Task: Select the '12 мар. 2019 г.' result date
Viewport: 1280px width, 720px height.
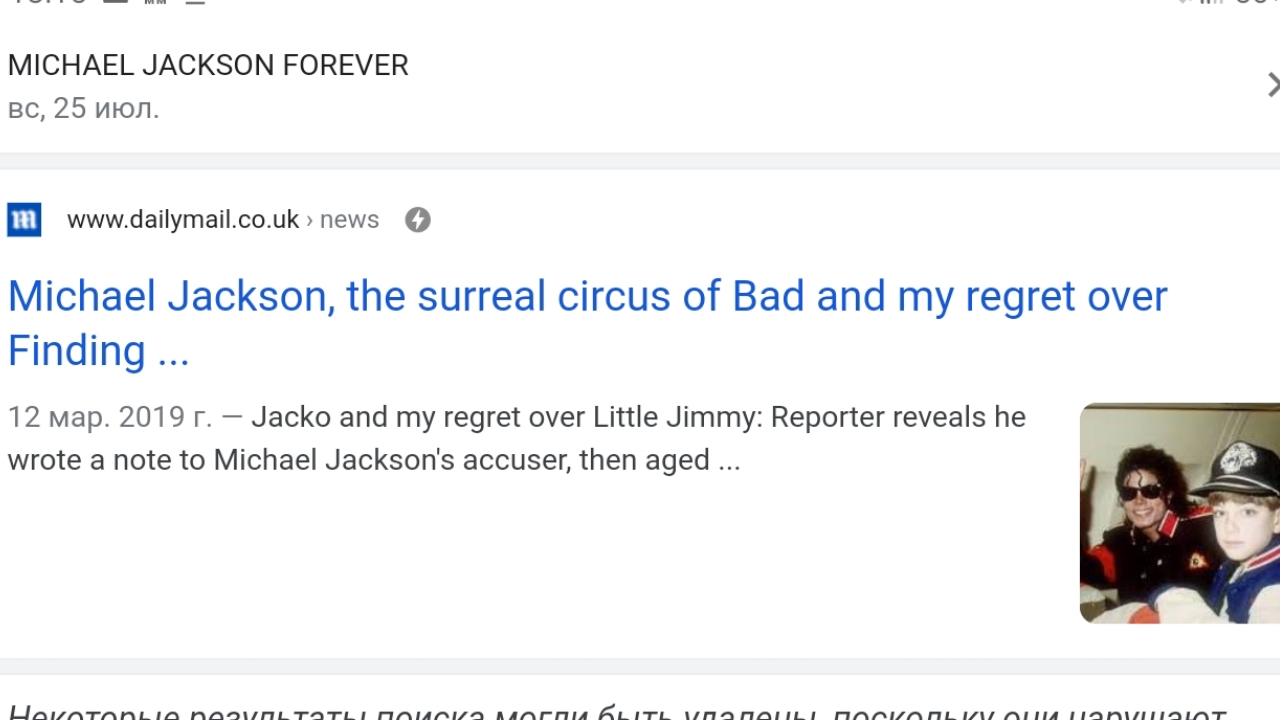Action: (x=110, y=417)
